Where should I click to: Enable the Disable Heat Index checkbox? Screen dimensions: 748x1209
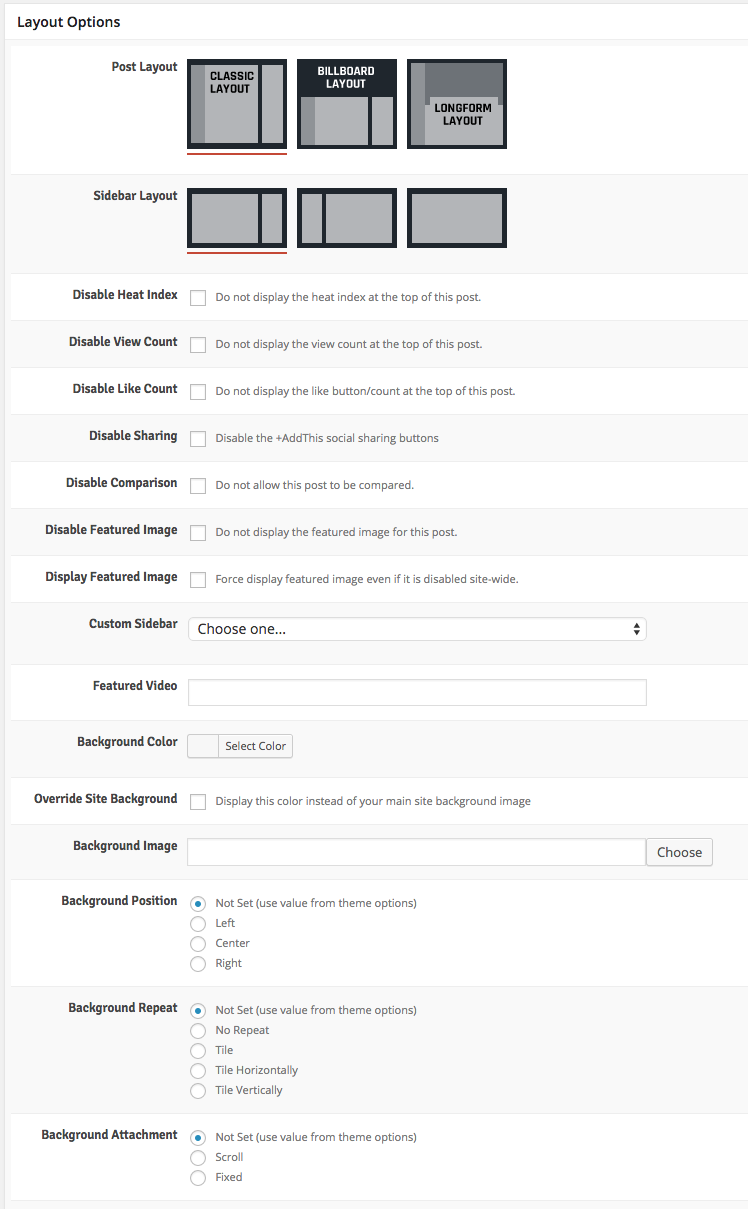[198, 298]
